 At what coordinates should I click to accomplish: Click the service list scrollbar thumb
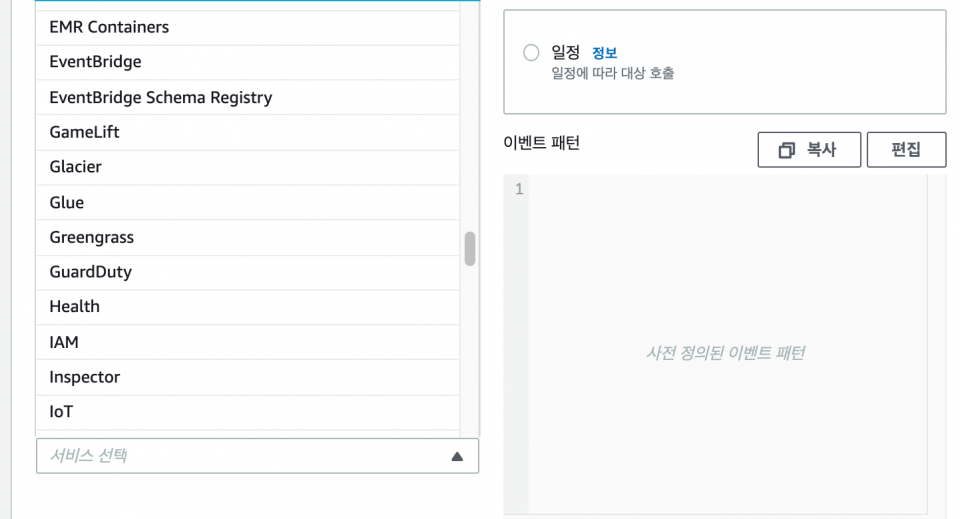click(x=470, y=248)
